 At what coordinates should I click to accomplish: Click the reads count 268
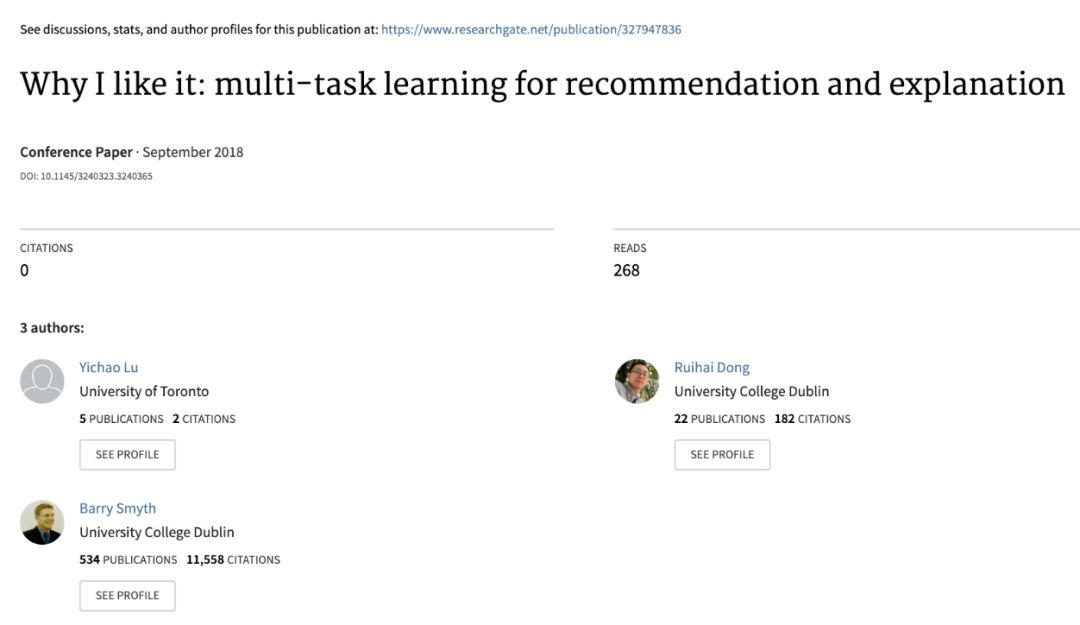click(626, 270)
